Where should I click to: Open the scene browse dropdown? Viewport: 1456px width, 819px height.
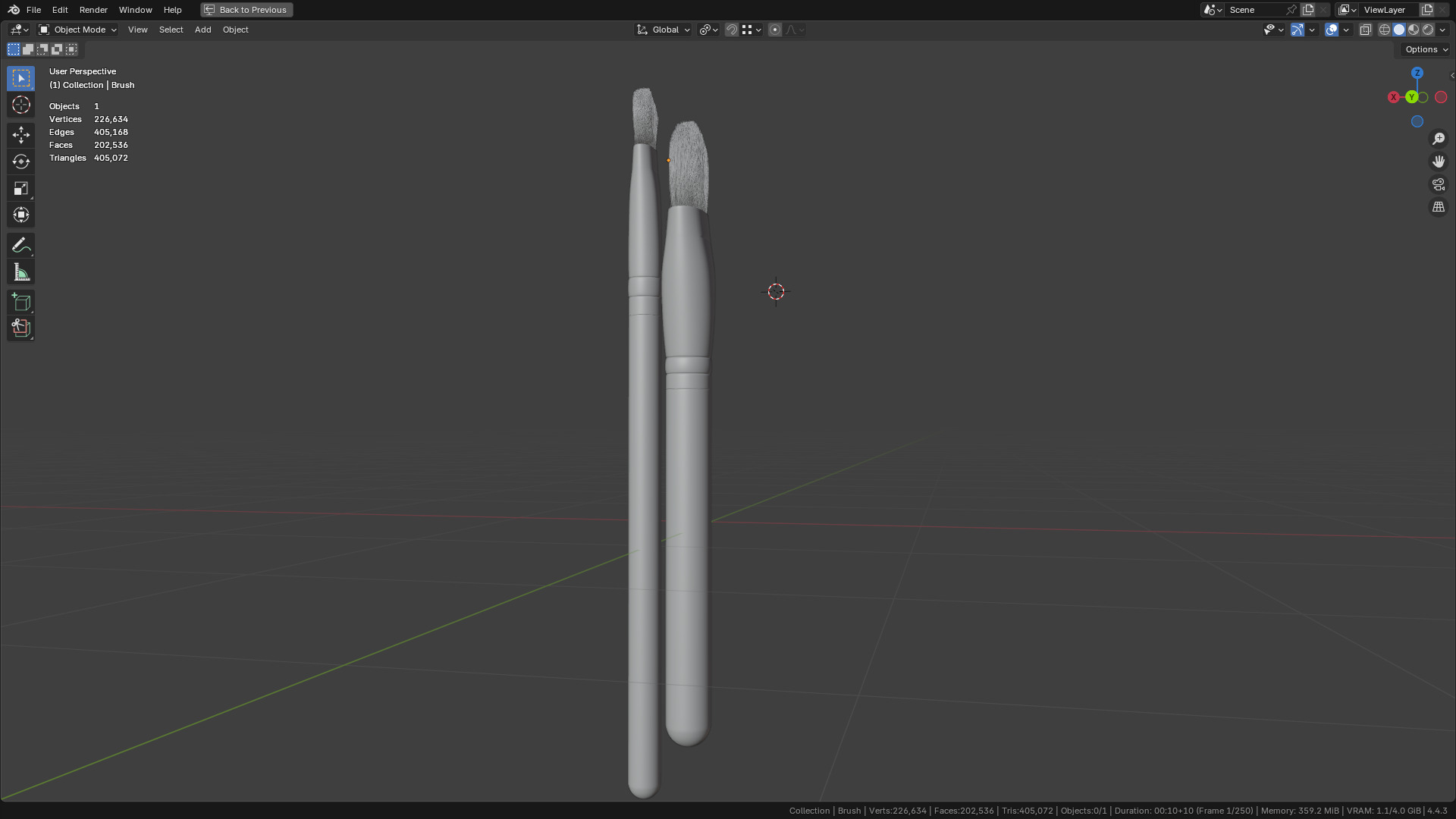pyautogui.click(x=1213, y=10)
